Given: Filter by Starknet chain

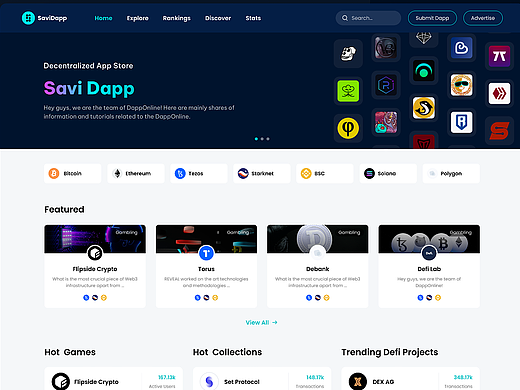Looking at the screenshot, I should tap(262, 173).
